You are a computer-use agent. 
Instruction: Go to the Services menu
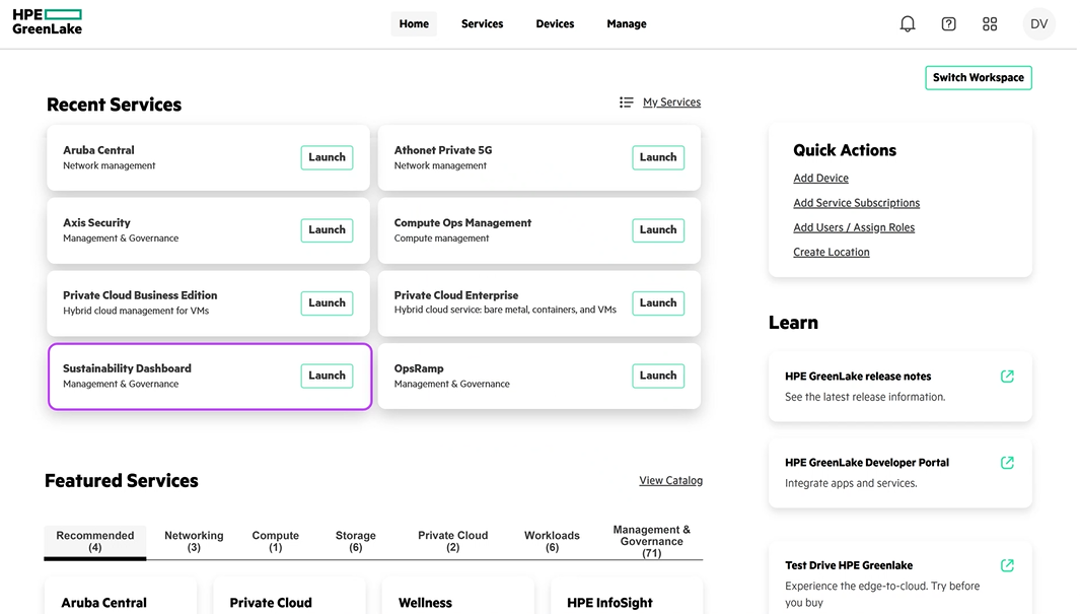pos(482,24)
